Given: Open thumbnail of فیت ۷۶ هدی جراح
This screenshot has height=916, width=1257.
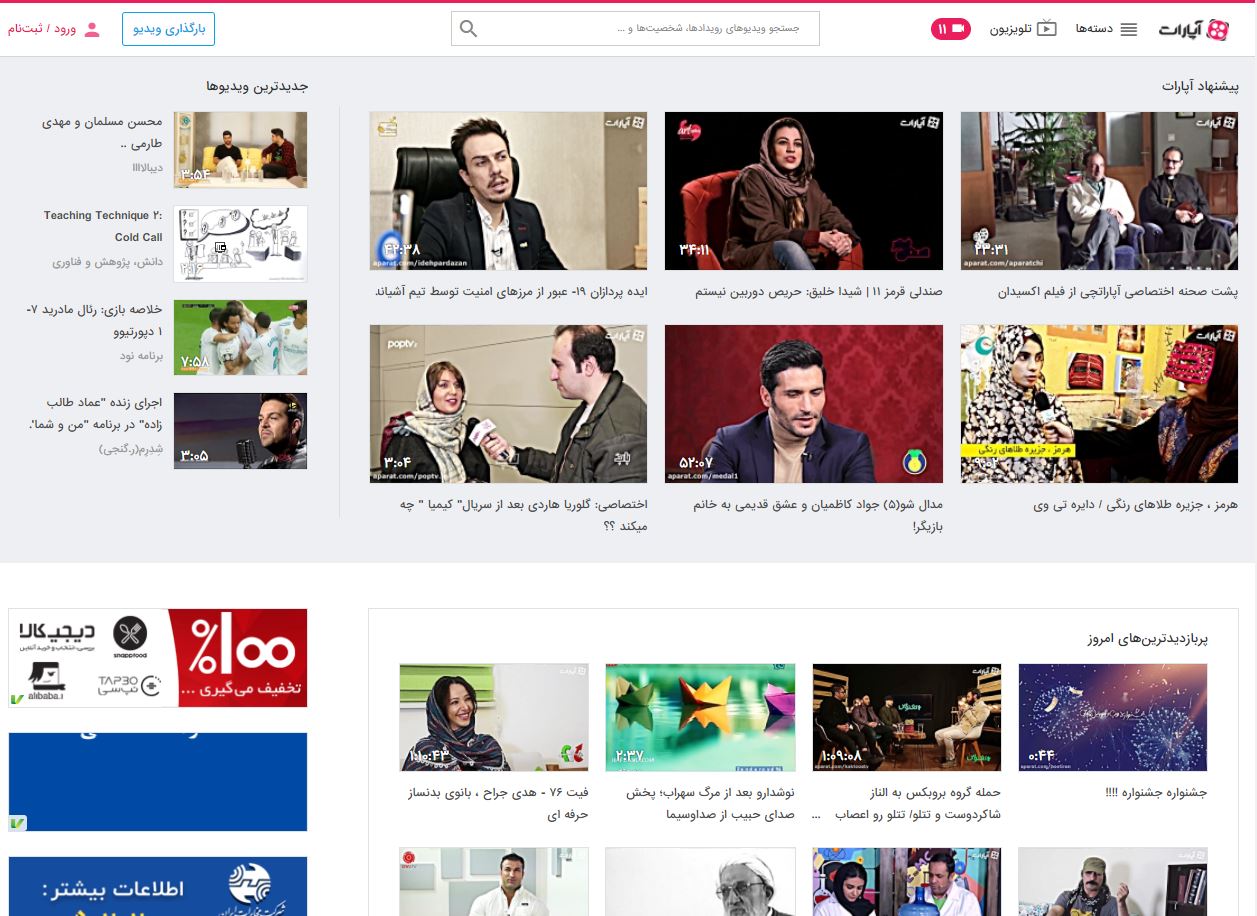Looking at the screenshot, I should [x=494, y=717].
